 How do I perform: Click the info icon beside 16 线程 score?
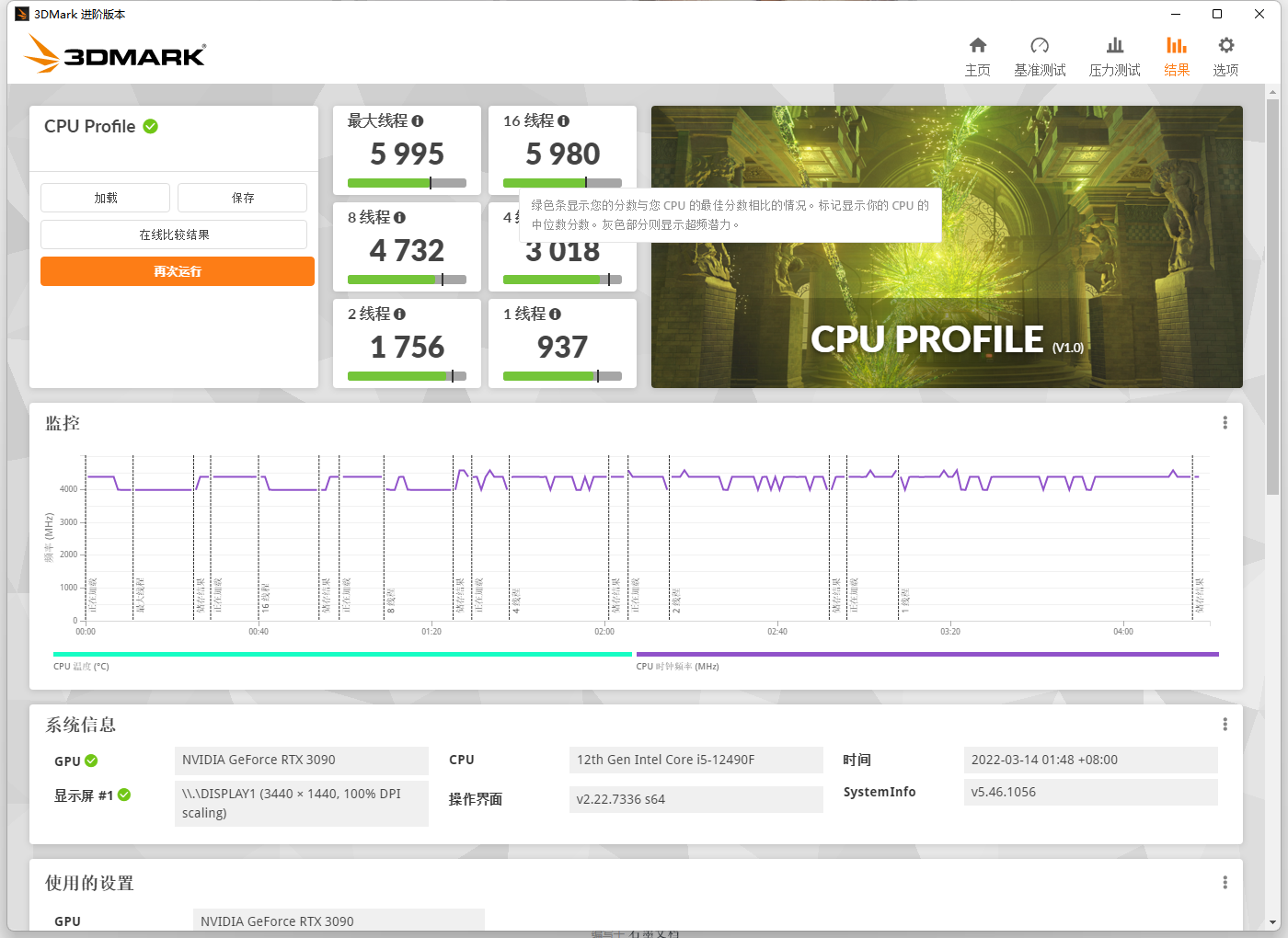563,120
